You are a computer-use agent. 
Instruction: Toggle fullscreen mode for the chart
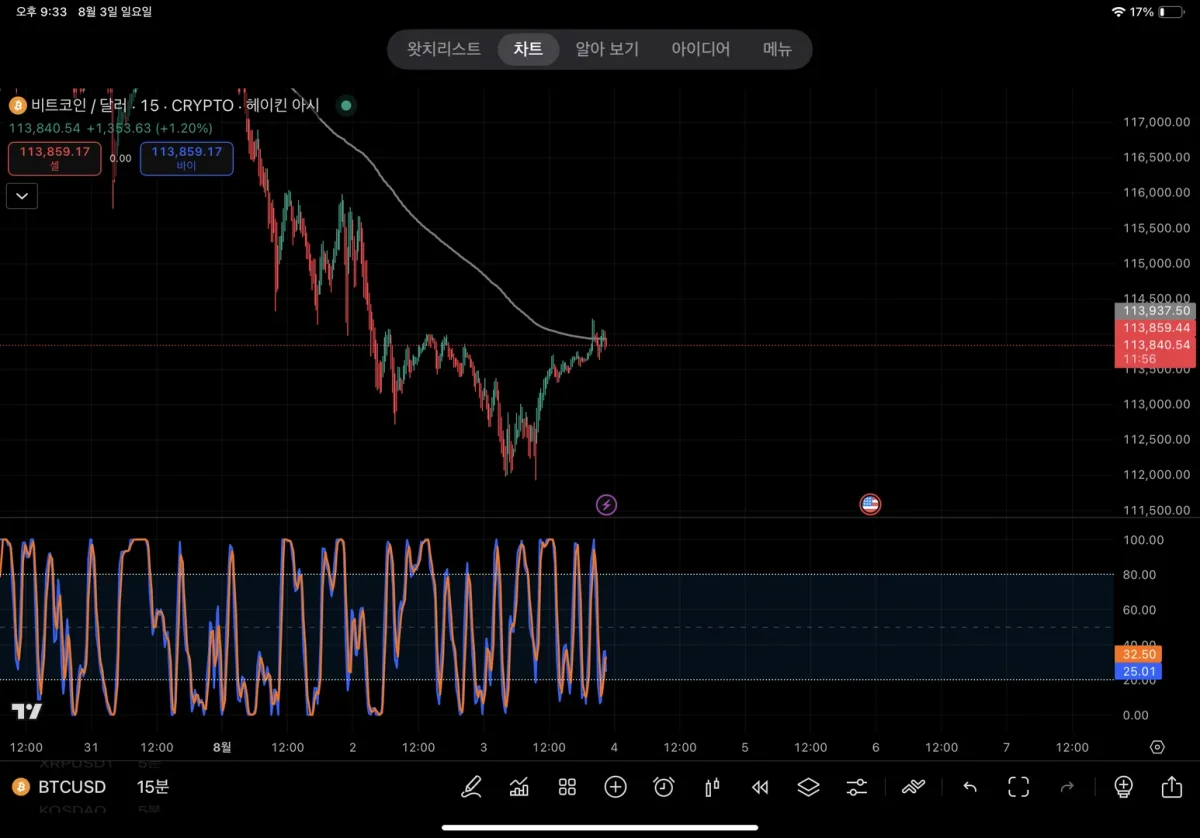(1018, 787)
